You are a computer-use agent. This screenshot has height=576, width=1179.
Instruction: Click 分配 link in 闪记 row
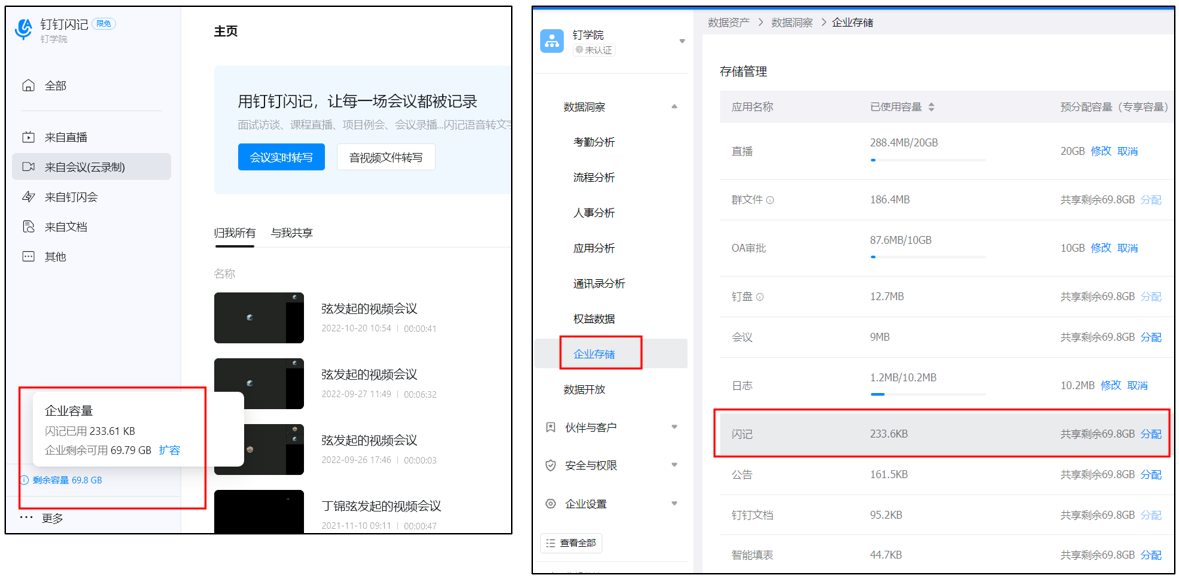point(1151,434)
